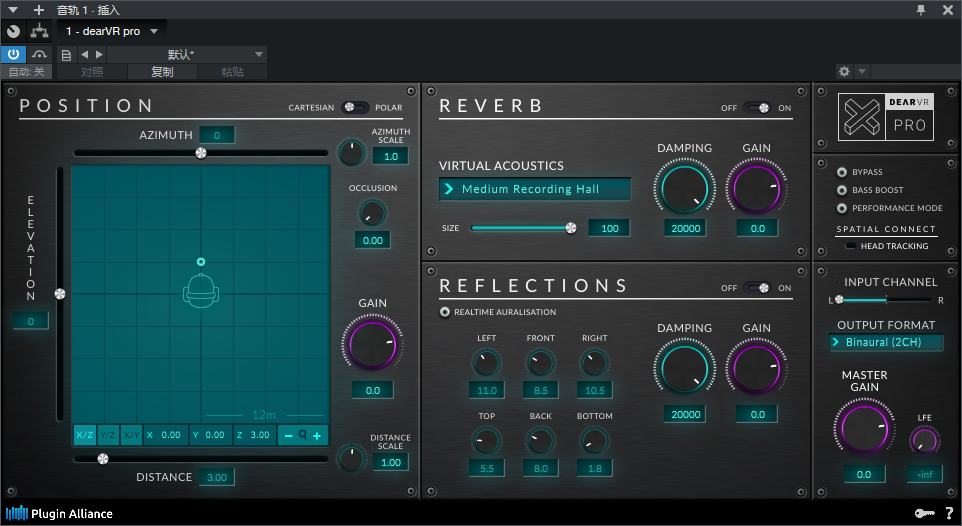Select the Y/Z view tab

point(107,435)
